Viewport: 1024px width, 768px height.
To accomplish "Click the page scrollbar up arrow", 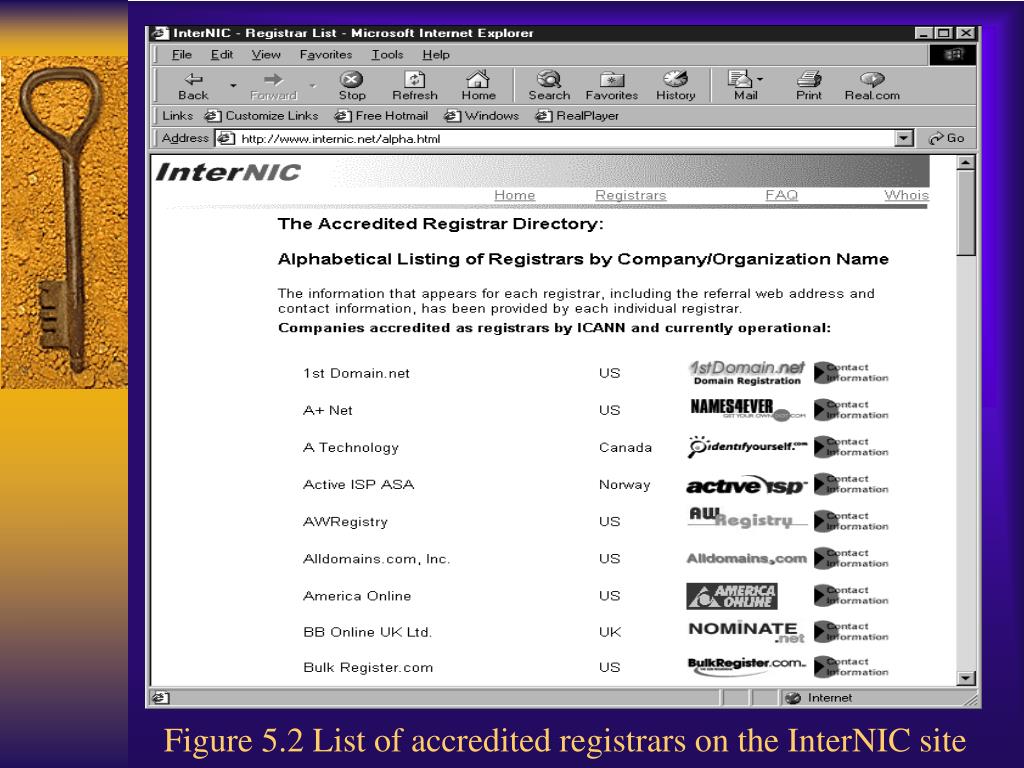I will (966, 162).
